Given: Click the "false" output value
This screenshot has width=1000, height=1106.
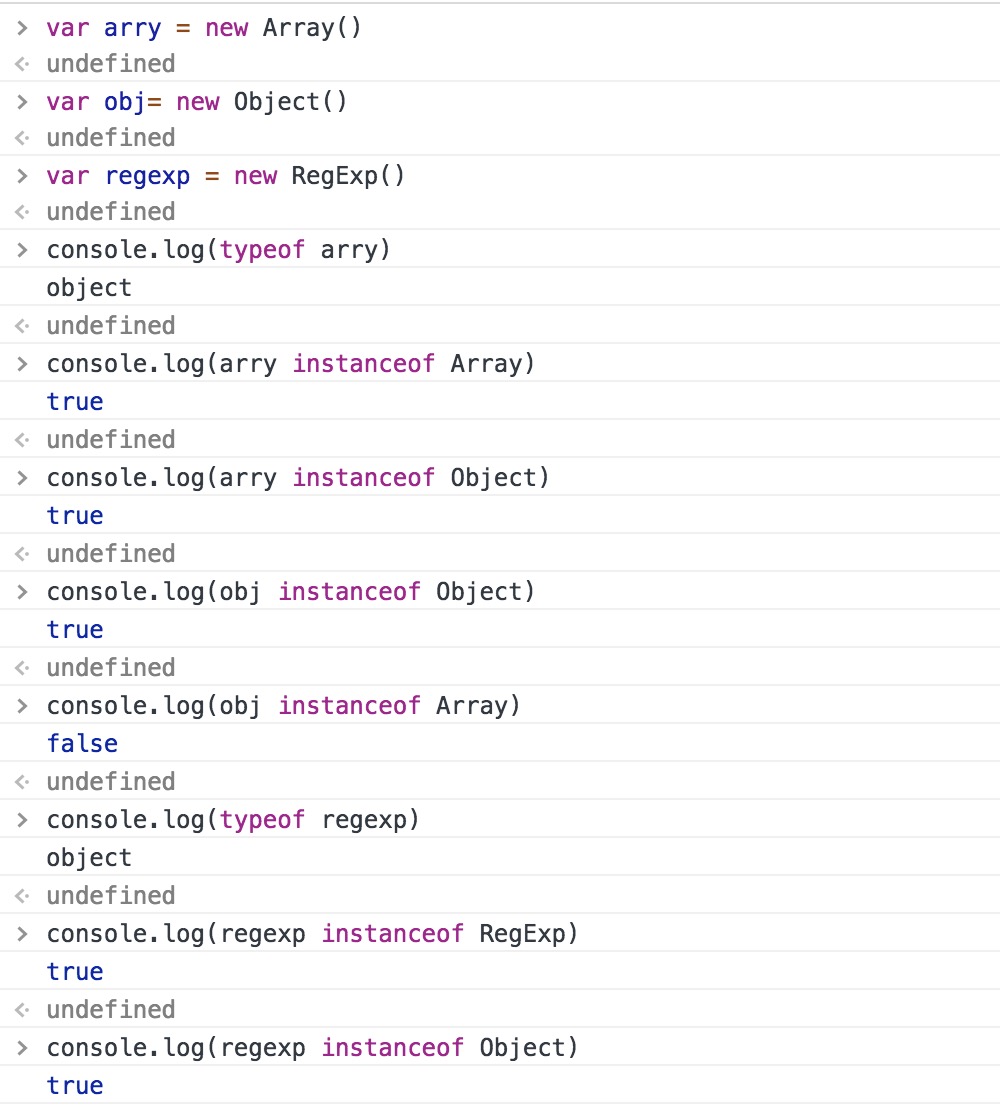Looking at the screenshot, I should tap(82, 744).
